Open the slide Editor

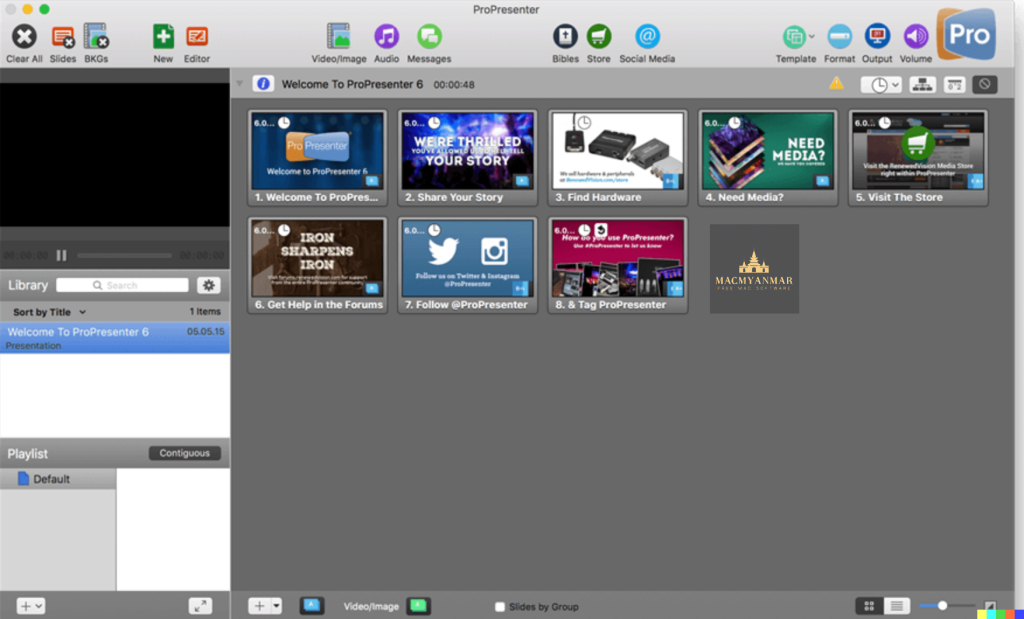197,37
